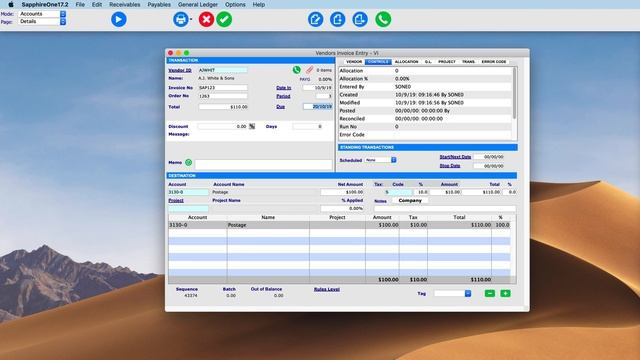Click the green phone icon beside Vendor ID
Viewport: 640px width, 360px height.
coord(297,70)
